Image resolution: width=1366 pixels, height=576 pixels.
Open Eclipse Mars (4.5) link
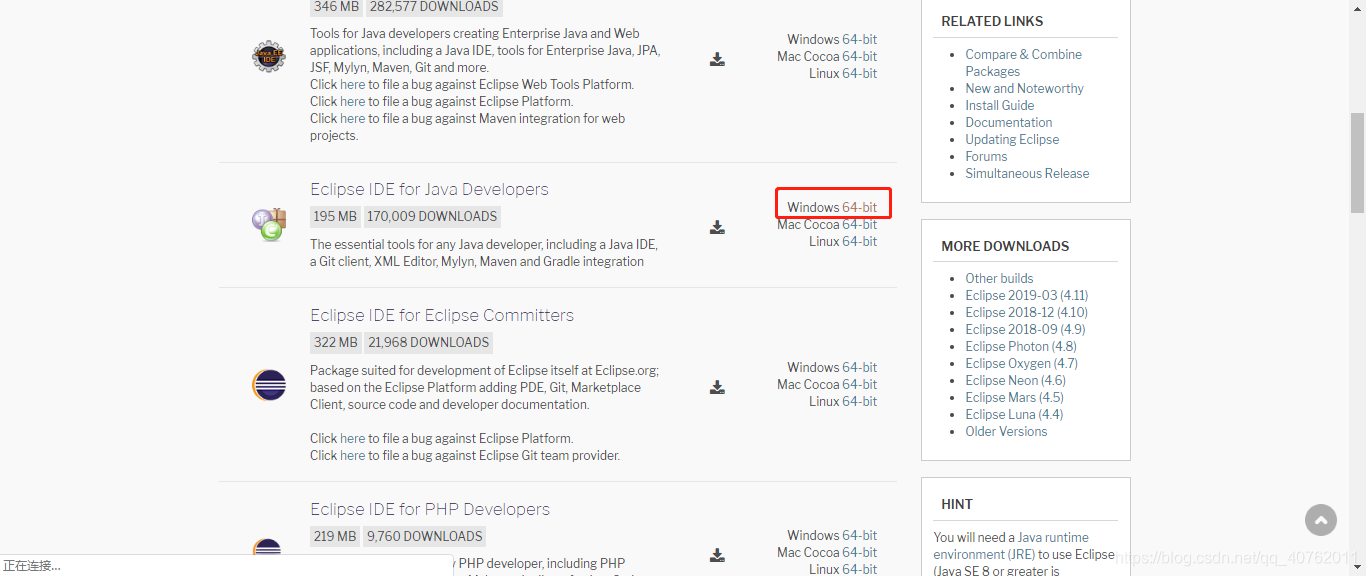pos(1014,397)
